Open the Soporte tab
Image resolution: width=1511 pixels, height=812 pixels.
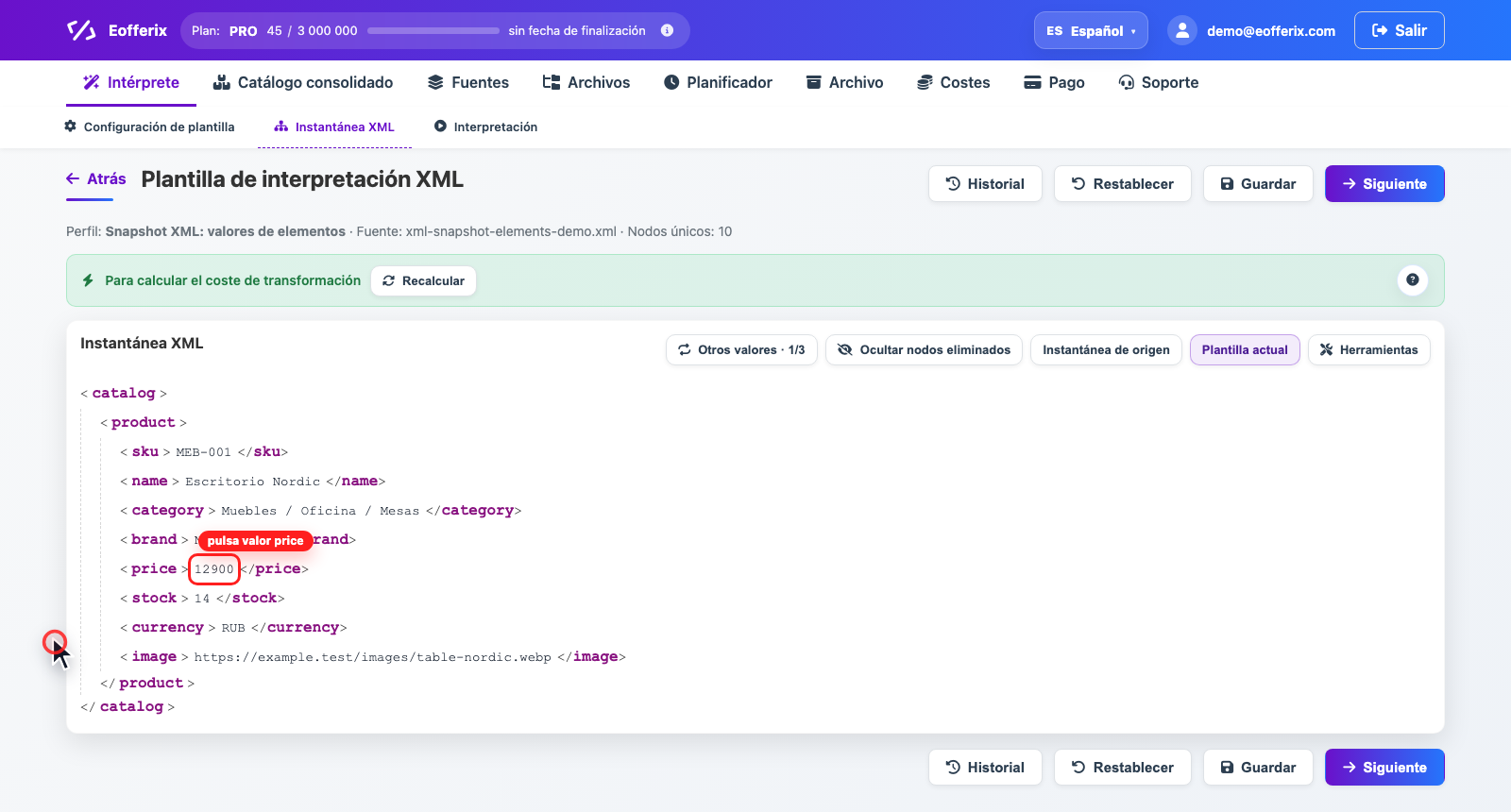coord(1159,82)
